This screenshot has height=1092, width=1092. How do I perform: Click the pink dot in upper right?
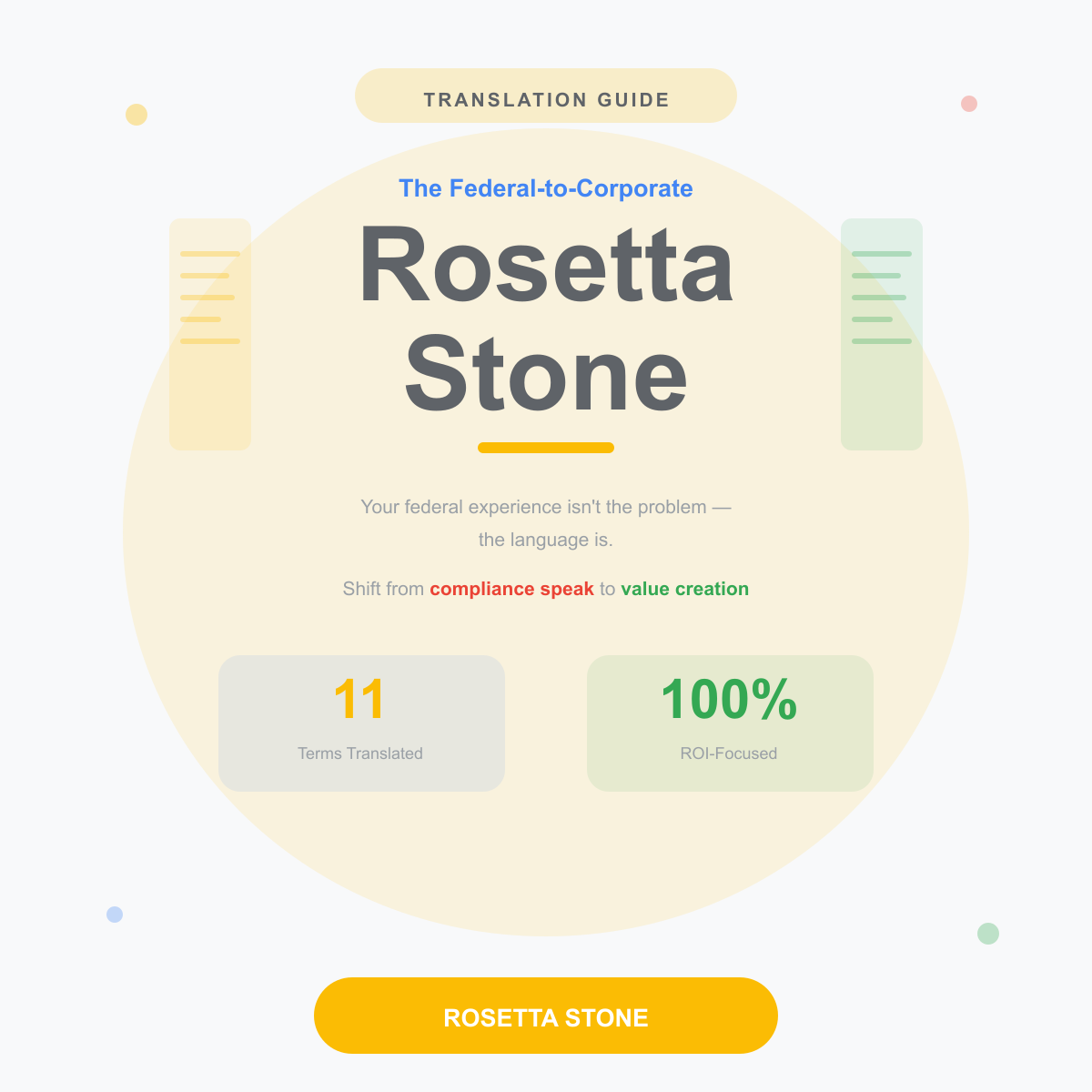[x=969, y=104]
